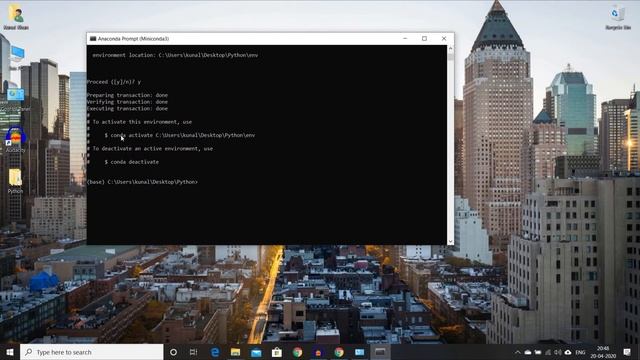This screenshot has width=640, height=360.
Task: Select the Control Panel desktop icon
Action: click(16, 99)
